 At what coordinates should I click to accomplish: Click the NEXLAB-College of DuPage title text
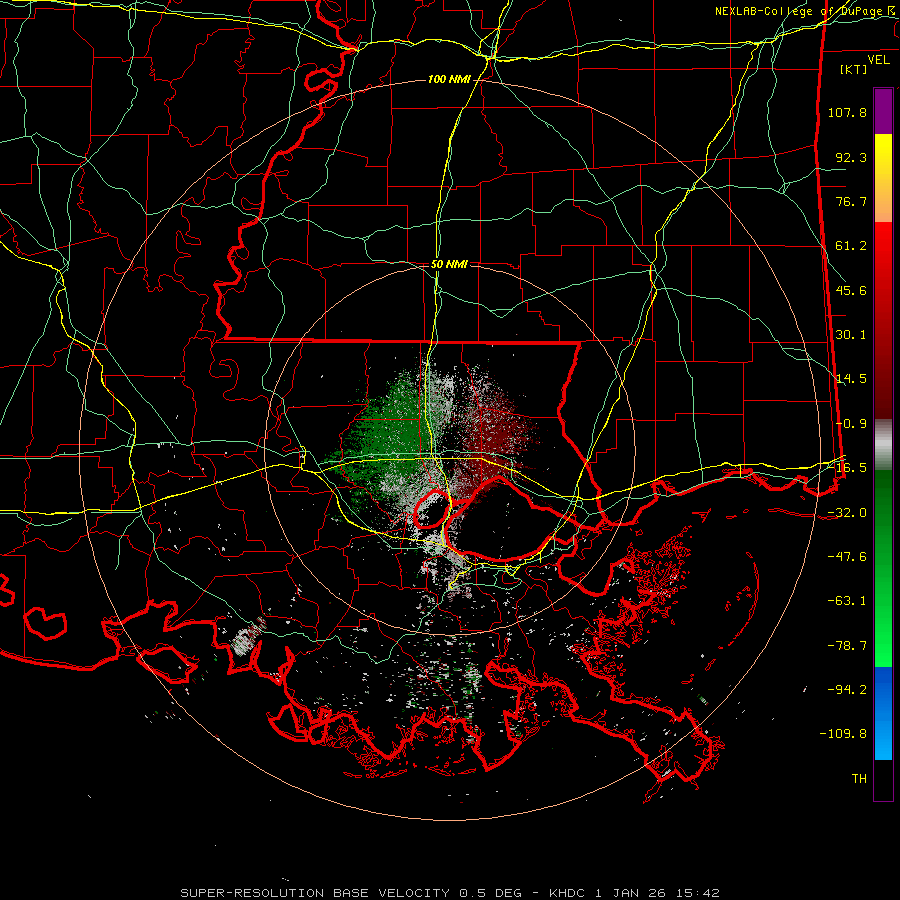click(x=801, y=11)
